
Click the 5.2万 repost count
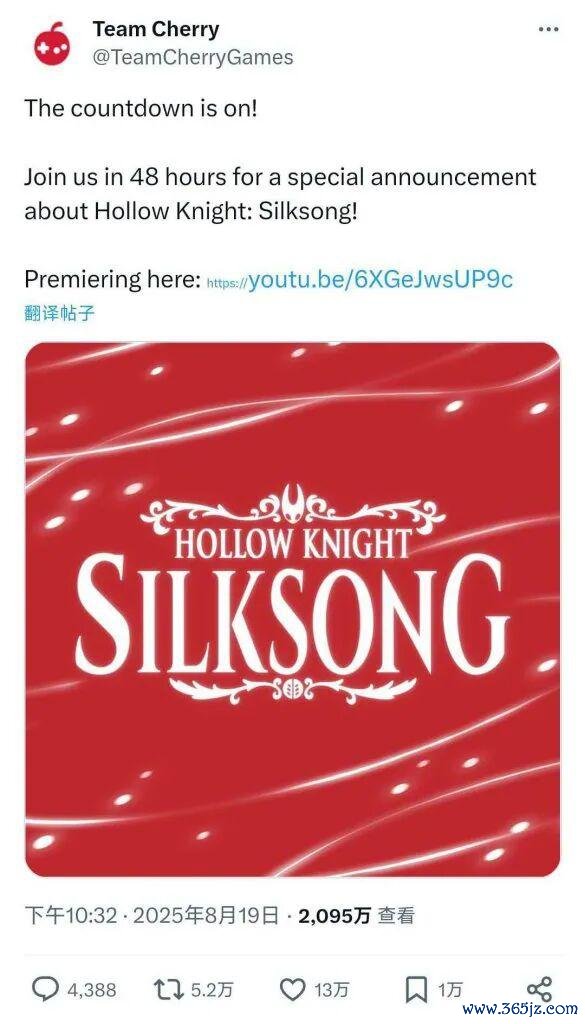212,990
